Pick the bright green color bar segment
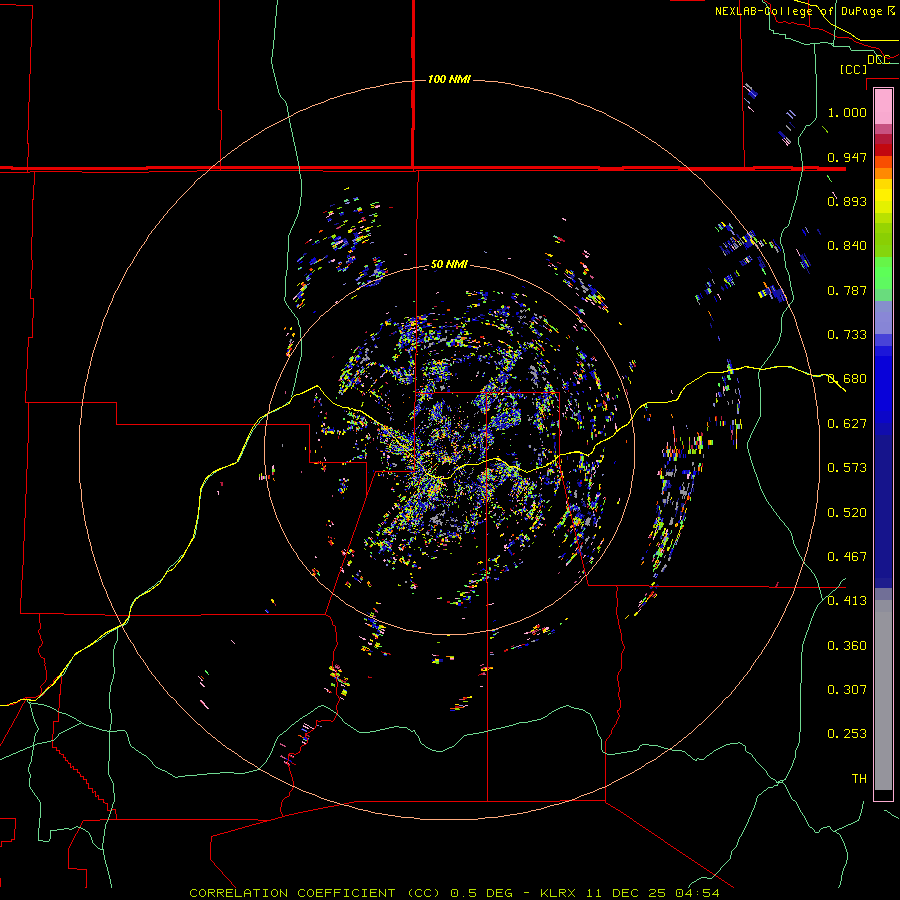 pyautogui.click(x=883, y=273)
